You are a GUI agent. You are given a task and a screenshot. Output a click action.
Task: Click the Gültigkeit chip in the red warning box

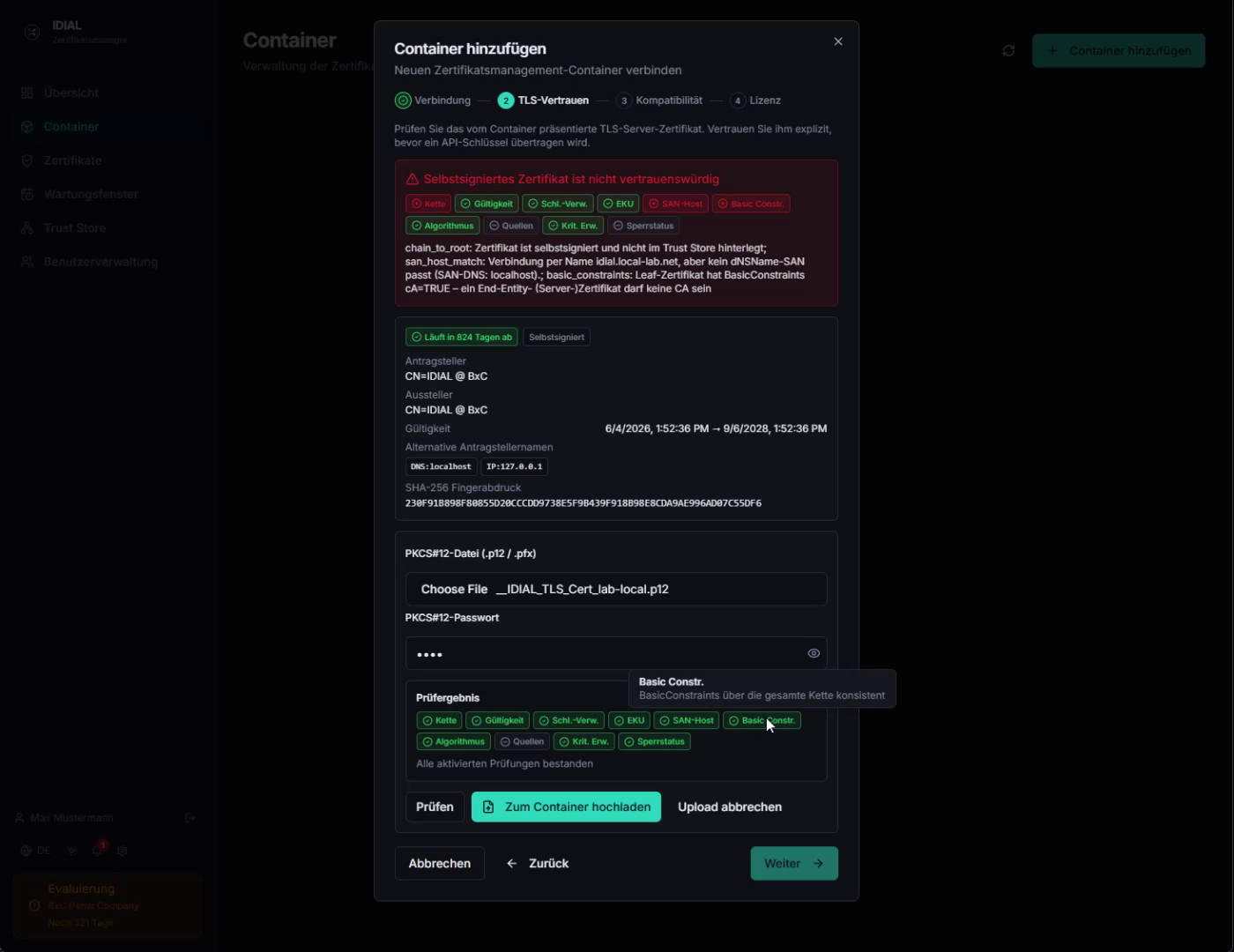[x=487, y=204]
